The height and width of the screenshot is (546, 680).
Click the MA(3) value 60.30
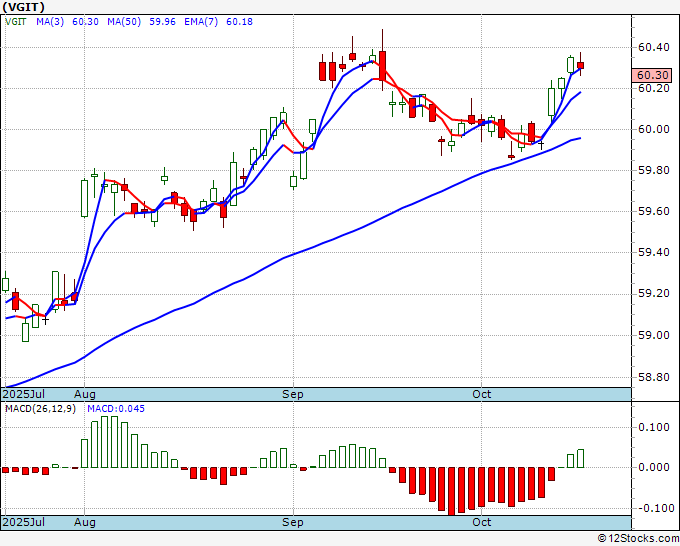coord(85,22)
